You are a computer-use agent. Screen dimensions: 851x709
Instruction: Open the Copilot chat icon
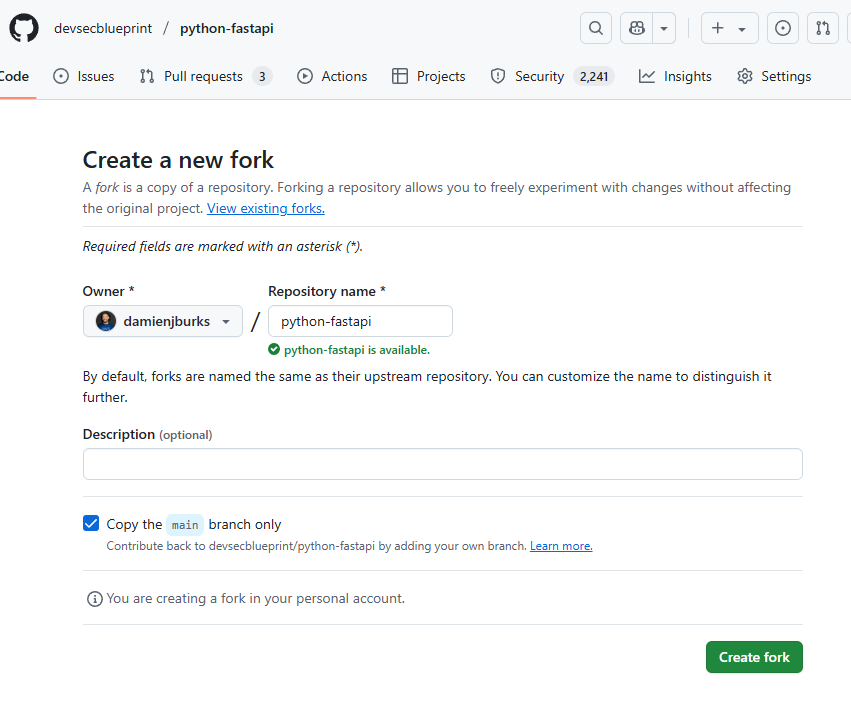pyautogui.click(x=636, y=28)
